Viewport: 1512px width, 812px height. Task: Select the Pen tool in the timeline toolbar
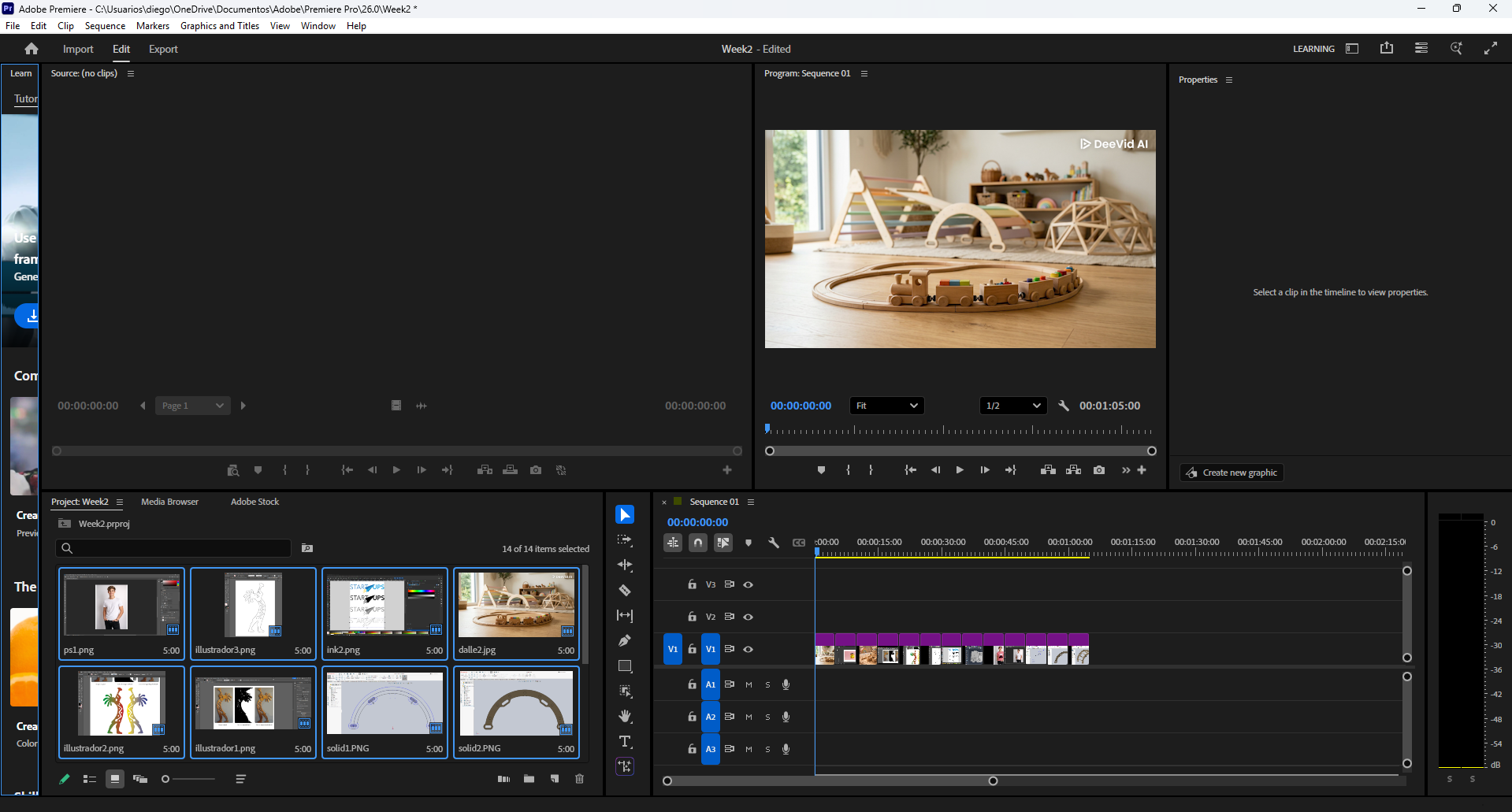pos(625,640)
